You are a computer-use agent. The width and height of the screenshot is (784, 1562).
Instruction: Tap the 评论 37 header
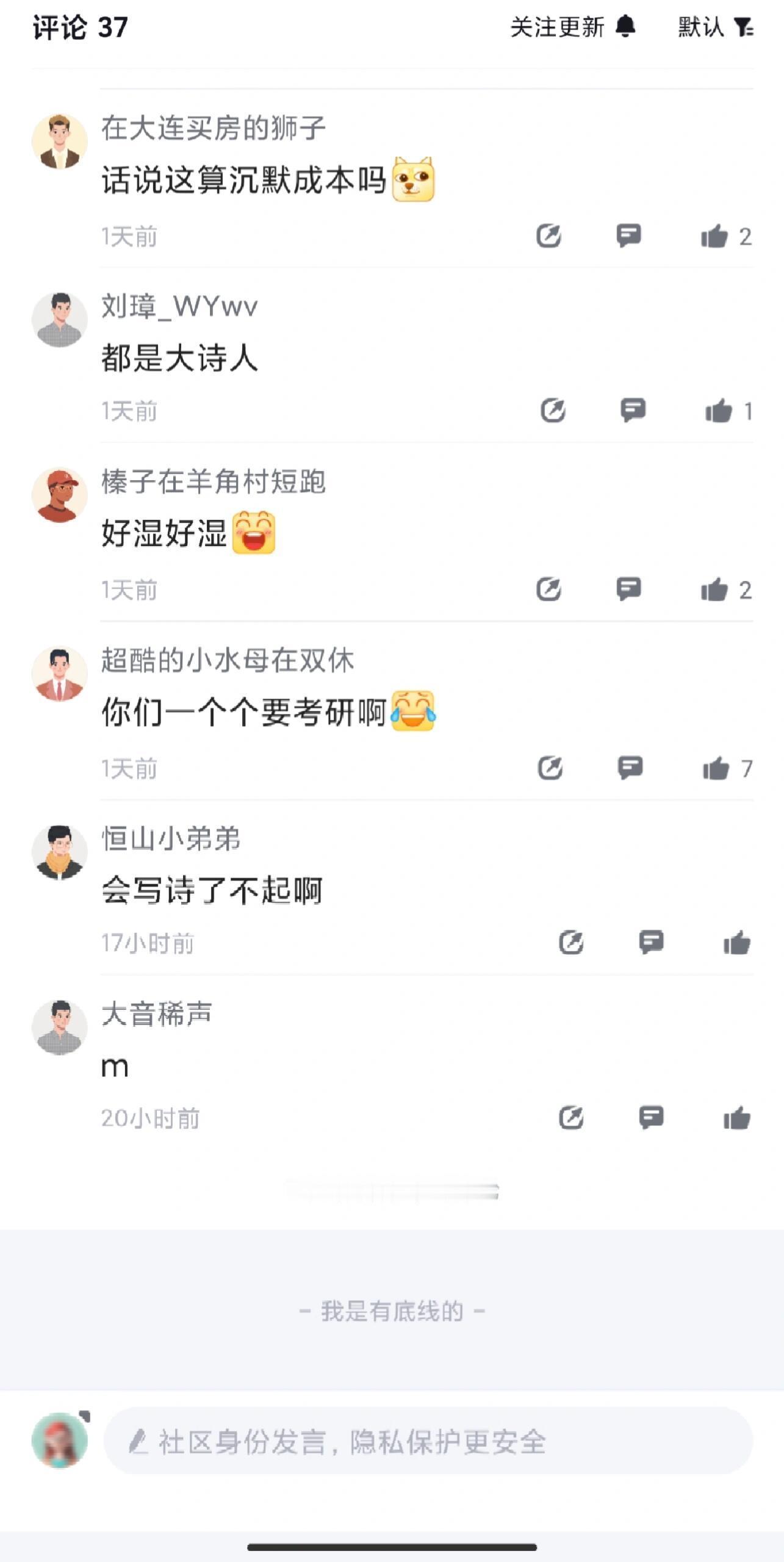[x=80, y=27]
